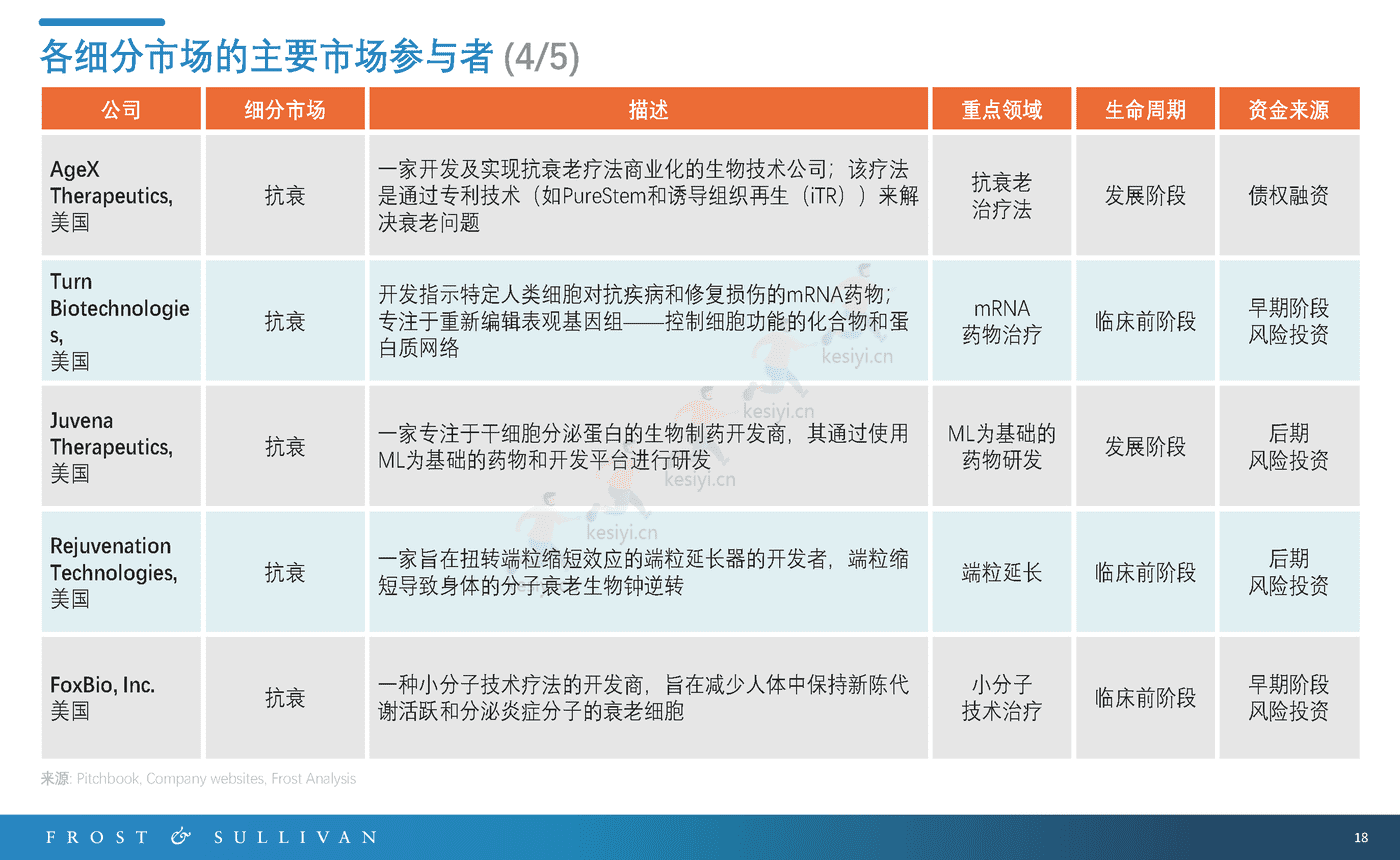Click 临床前阶段 in the FoxBio row
Screen dimensions: 1400x860
(x=1145, y=697)
